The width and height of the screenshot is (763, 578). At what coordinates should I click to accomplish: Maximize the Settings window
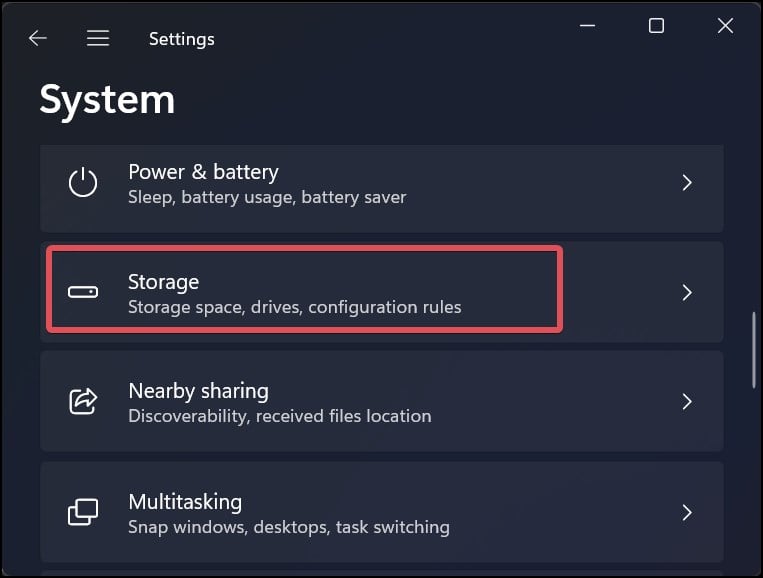coord(656,26)
